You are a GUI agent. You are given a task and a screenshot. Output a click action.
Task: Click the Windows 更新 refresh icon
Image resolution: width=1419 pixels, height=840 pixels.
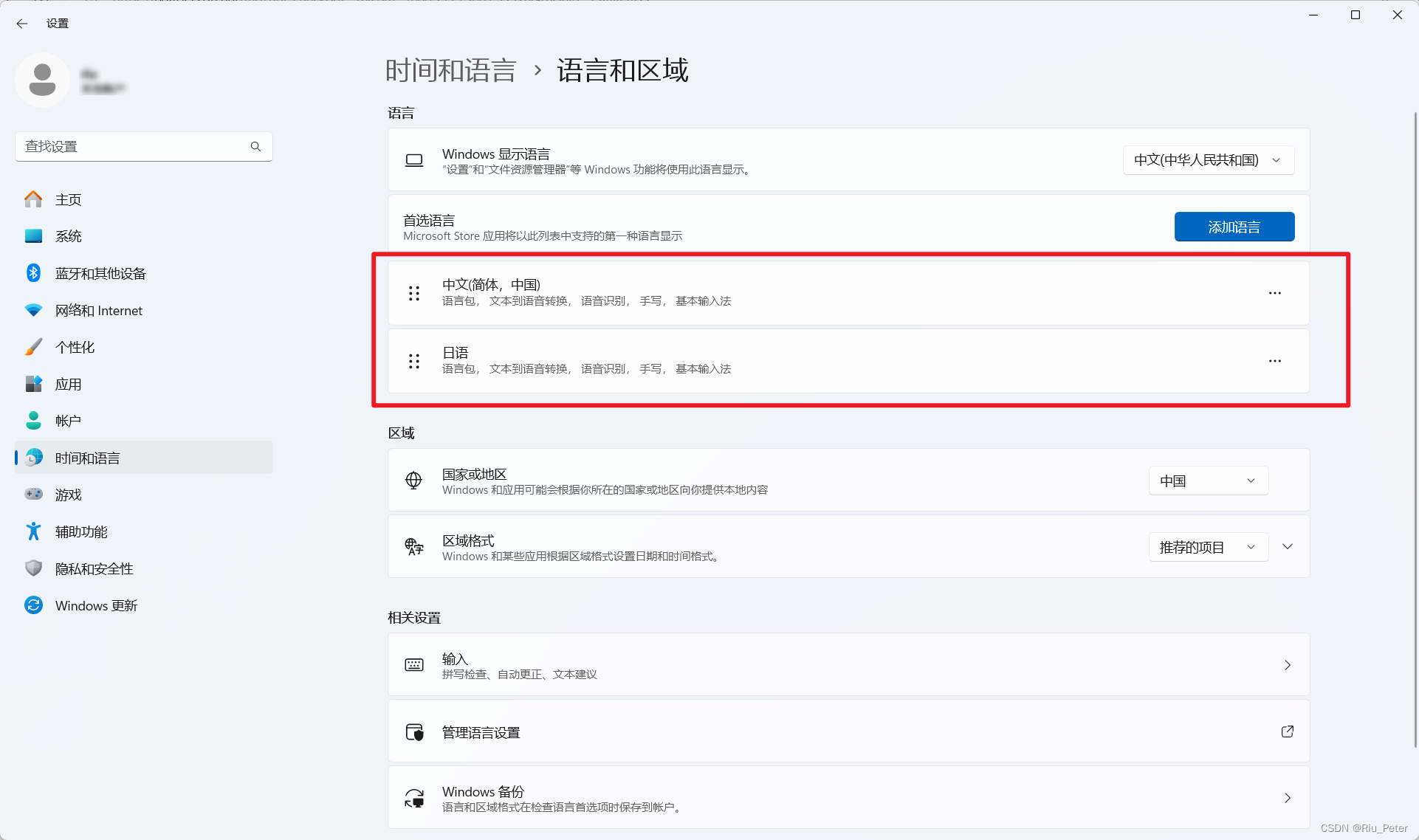tap(34, 605)
